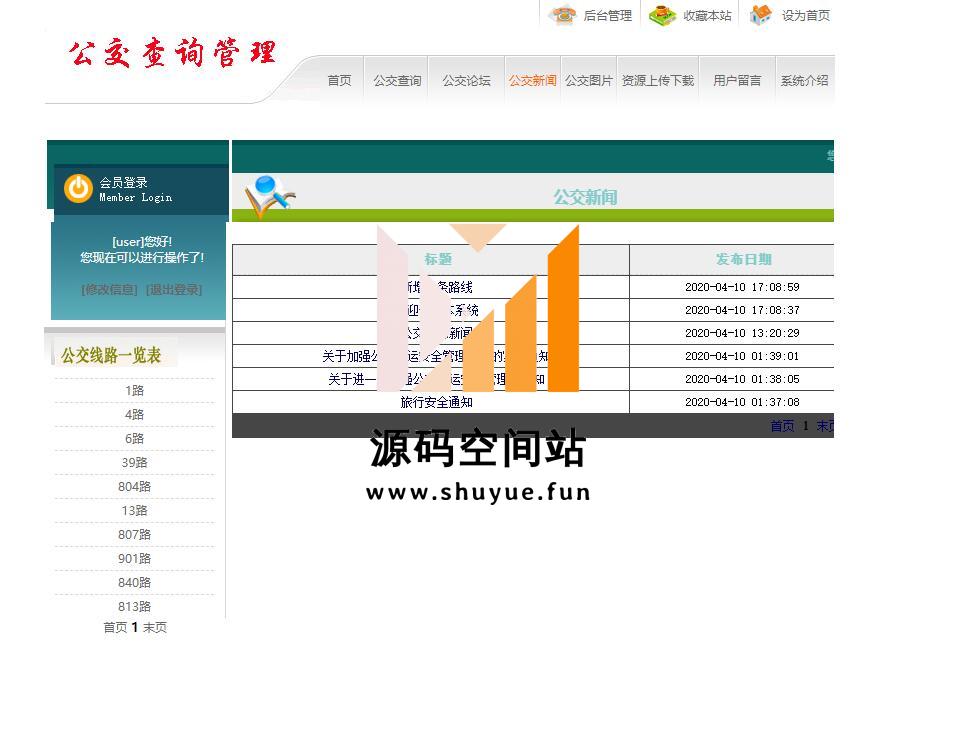Open the 系统介绍 navigation tab

coord(804,81)
